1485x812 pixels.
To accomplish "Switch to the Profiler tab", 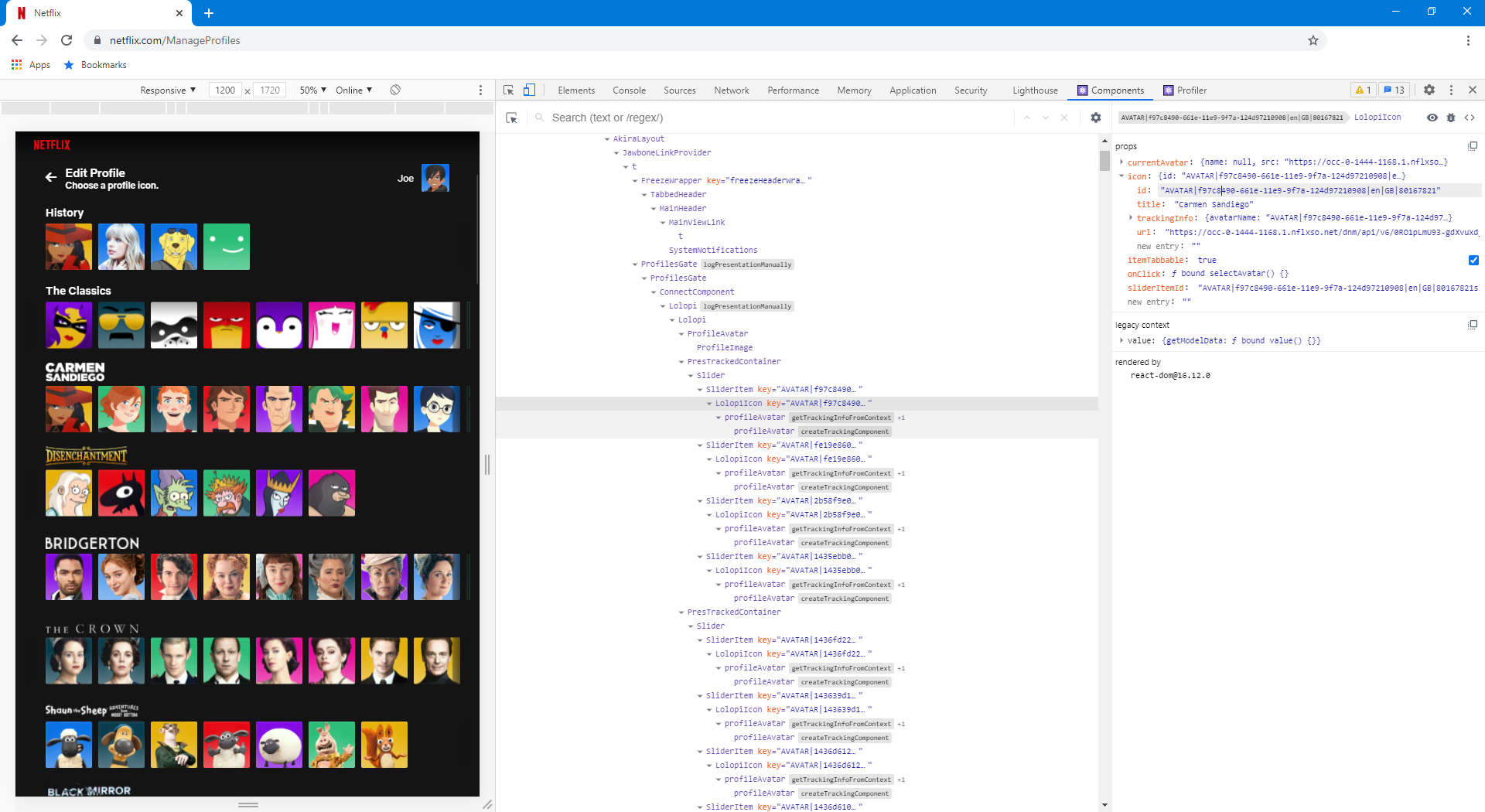I will tap(1185, 90).
